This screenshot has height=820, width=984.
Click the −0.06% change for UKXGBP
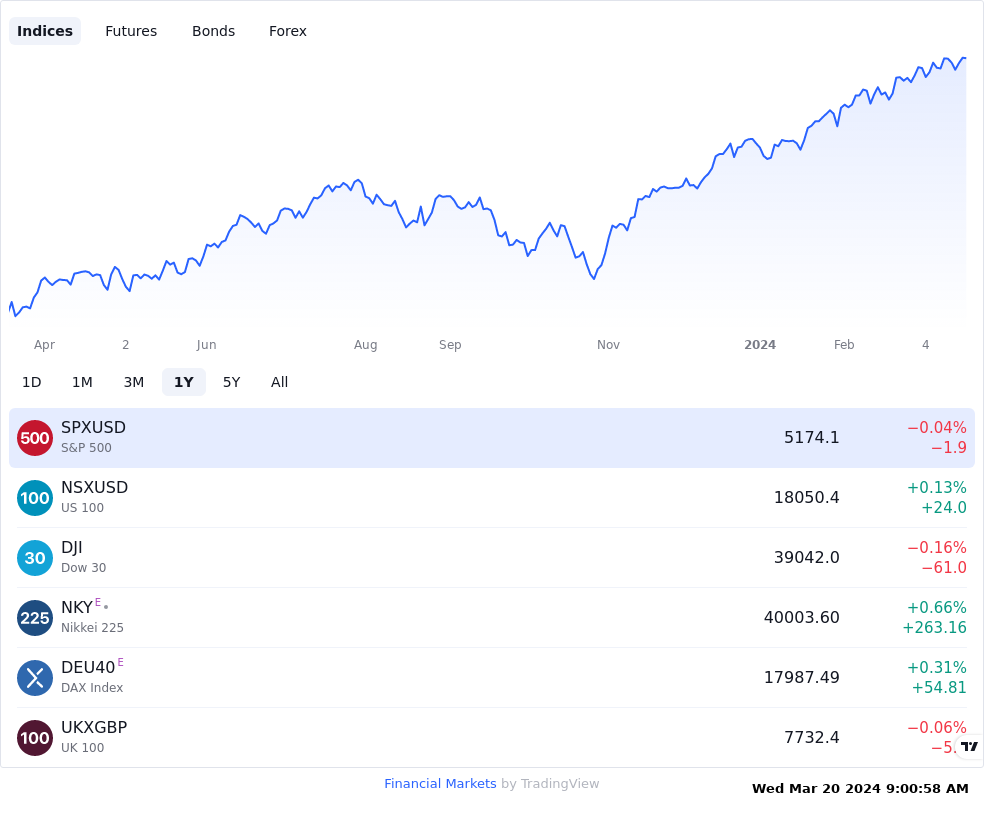click(937, 727)
